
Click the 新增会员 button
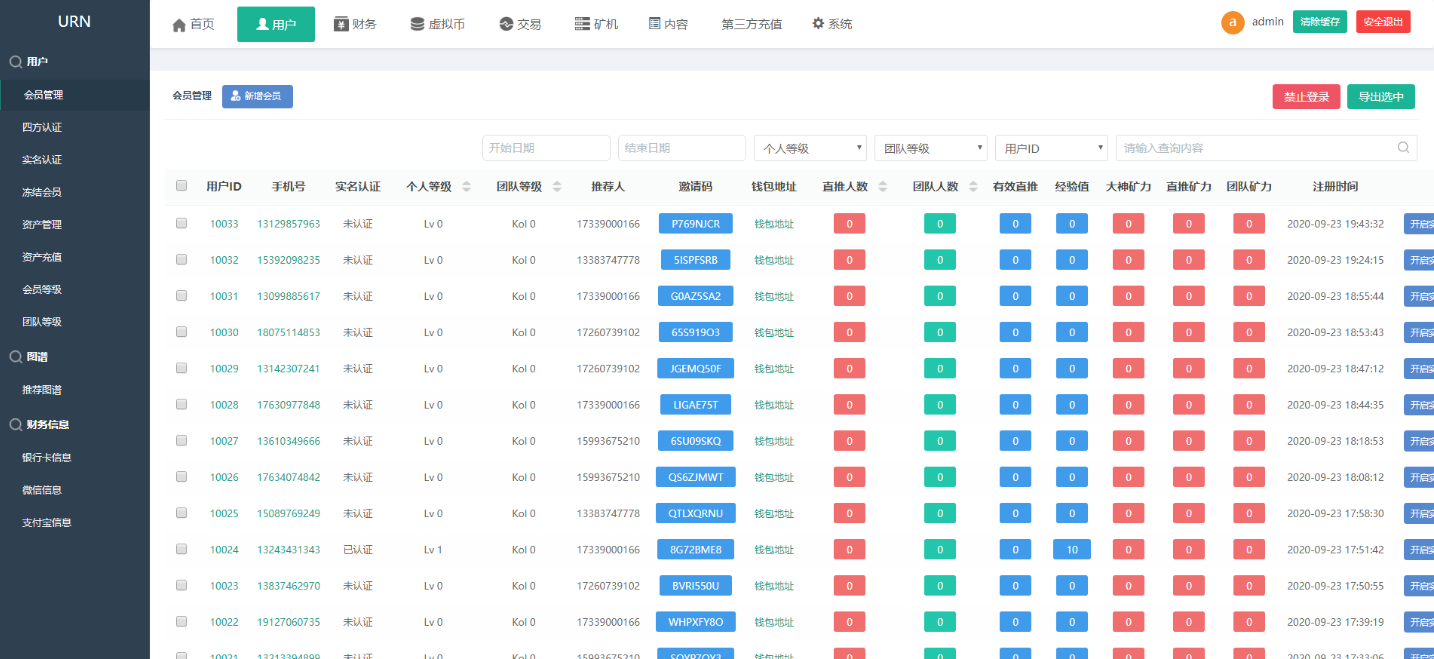coord(257,96)
